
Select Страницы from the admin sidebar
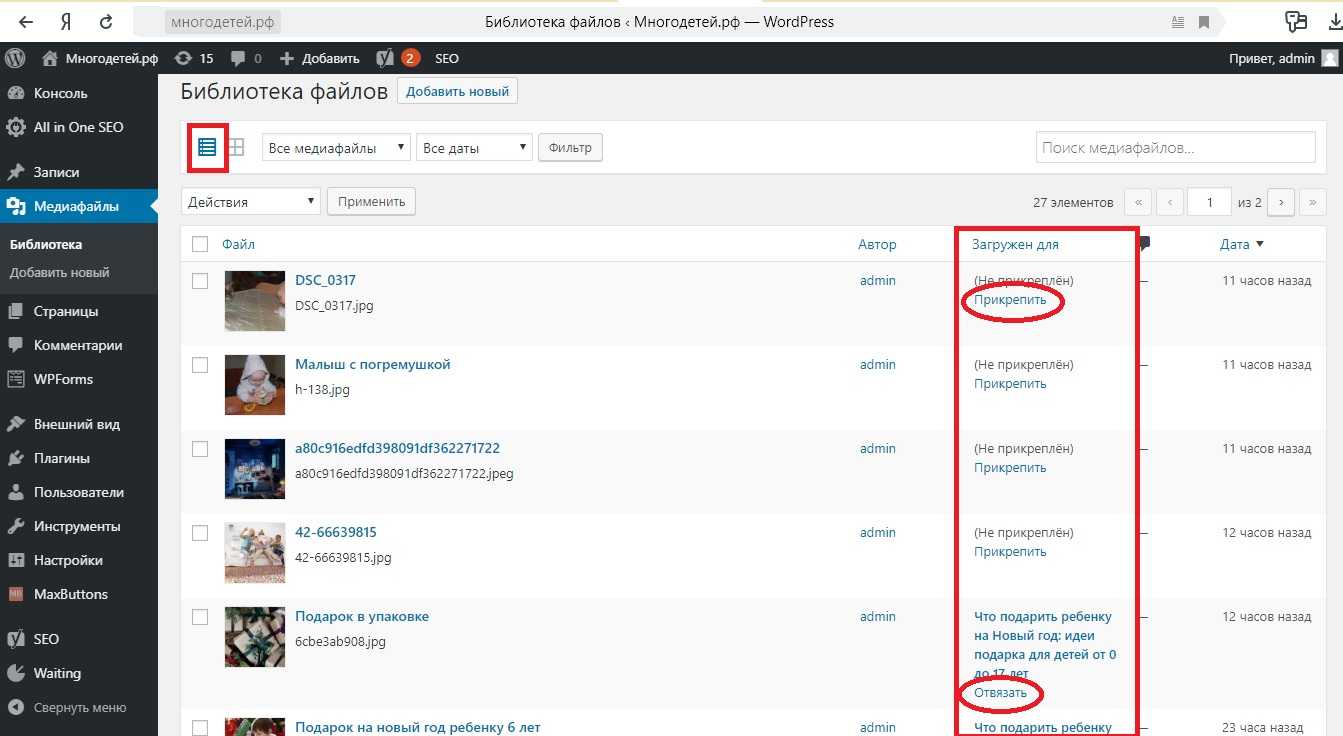pyautogui.click(x=66, y=311)
